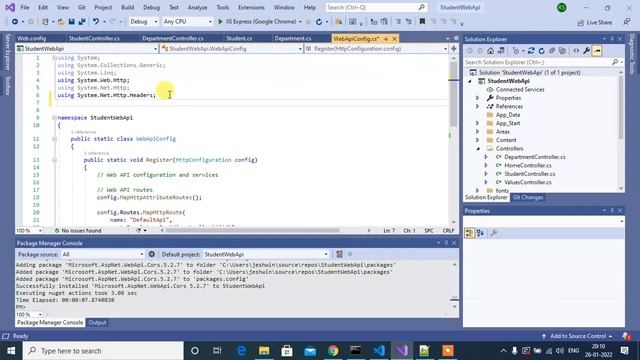The width and height of the screenshot is (640, 360).
Task: Click Categorized view in Properties panel
Action: coord(469,233)
